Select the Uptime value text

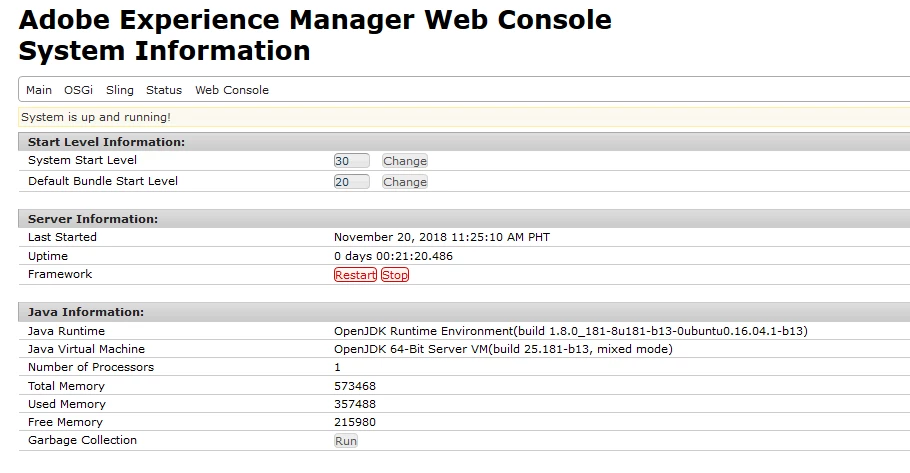(x=393, y=256)
